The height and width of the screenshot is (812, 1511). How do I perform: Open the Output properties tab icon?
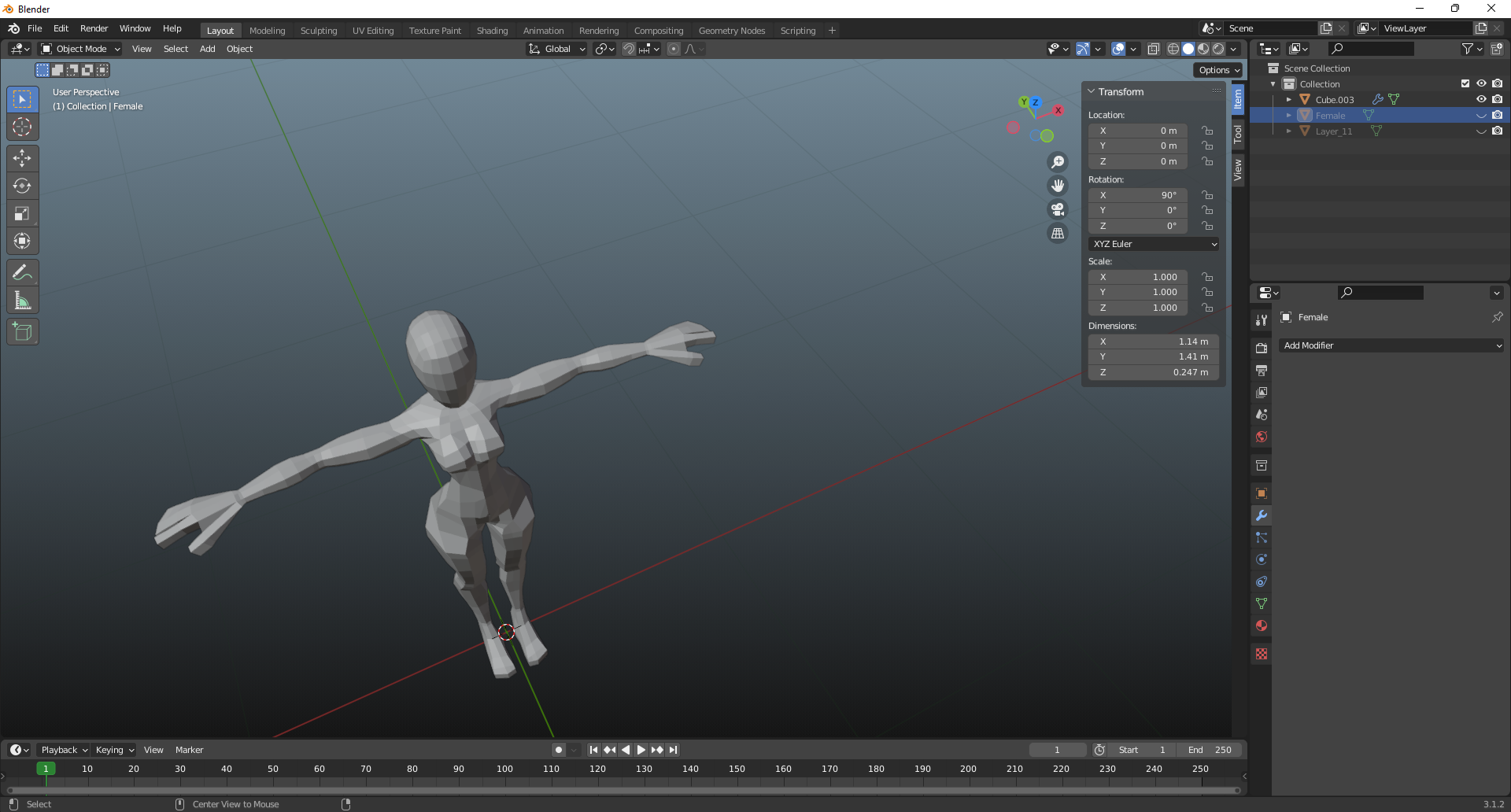[1262, 370]
